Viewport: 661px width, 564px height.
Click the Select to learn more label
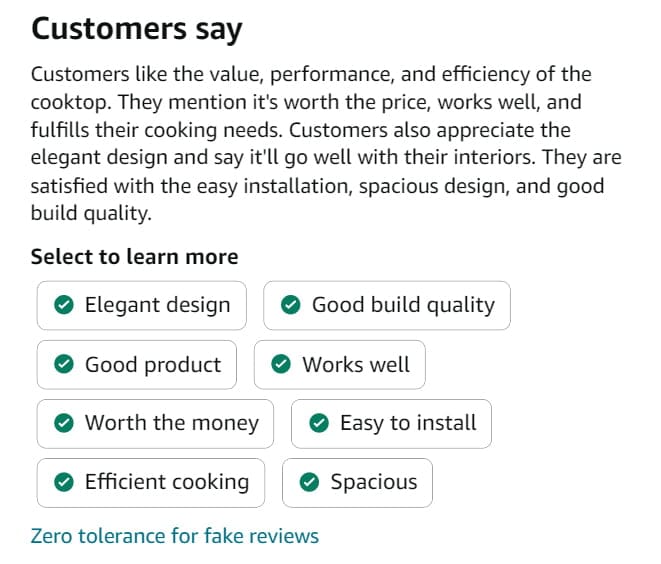(134, 257)
